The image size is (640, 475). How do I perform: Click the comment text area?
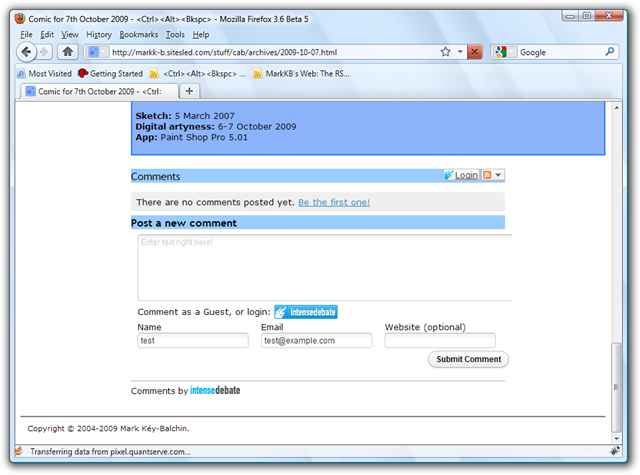[324, 268]
